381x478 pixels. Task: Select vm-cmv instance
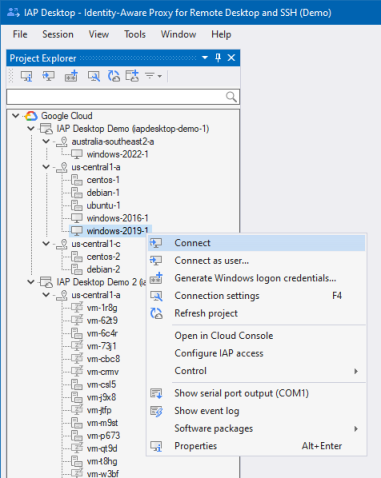coord(103,372)
